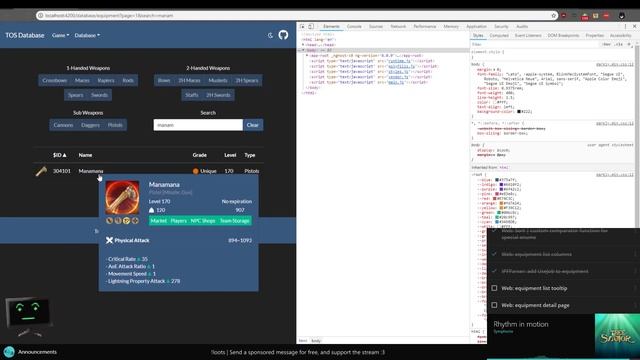
Task: Open the background-color #222 swatch
Action: [x=519, y=111]
